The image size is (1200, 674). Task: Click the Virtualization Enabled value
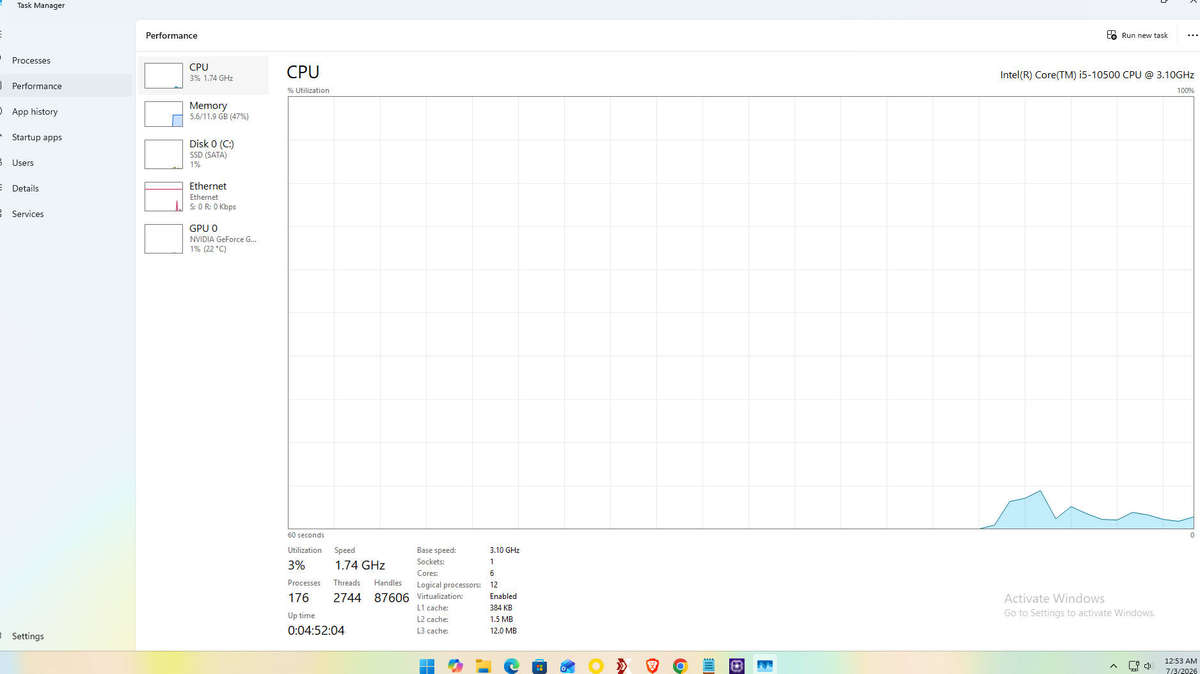click(503, 596)
